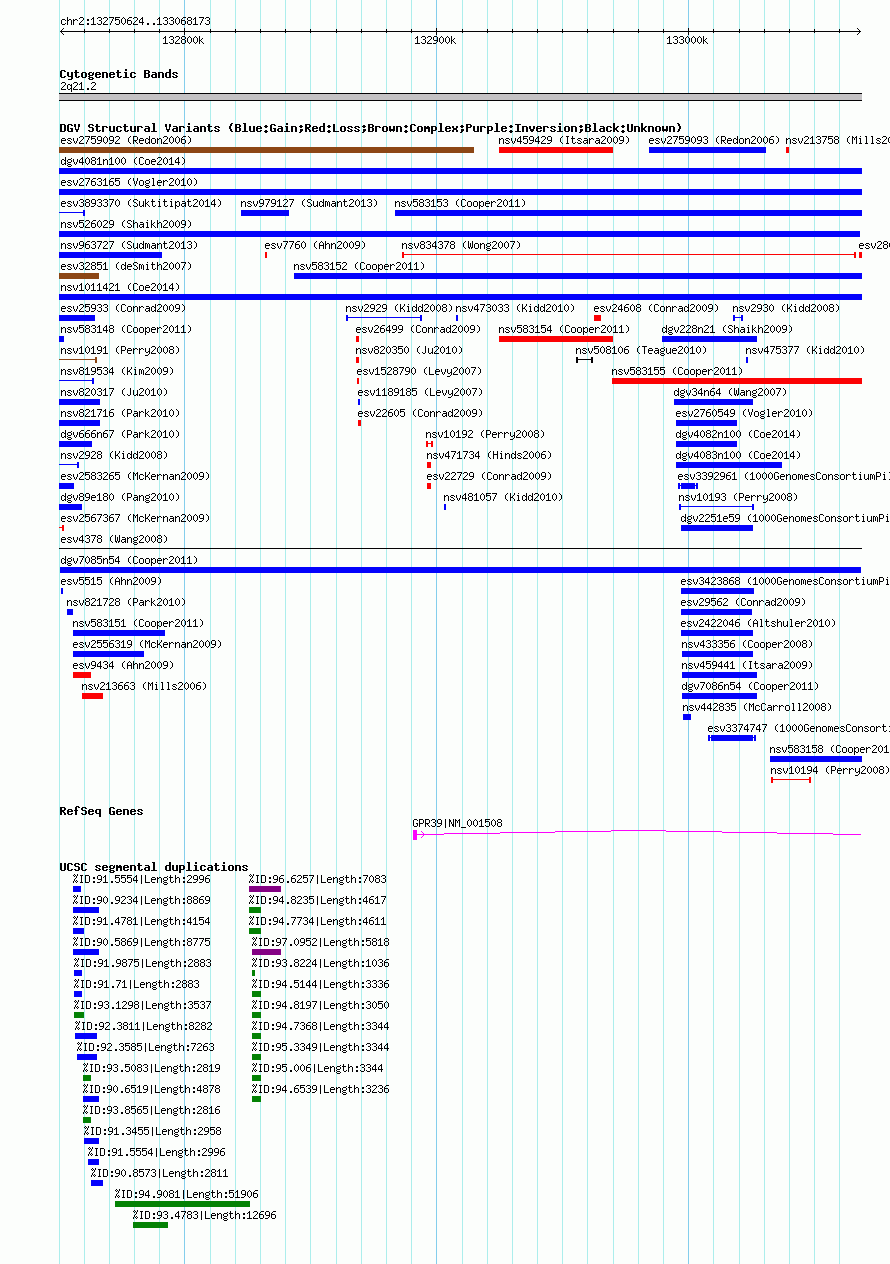Click nsv819534 (Kim2009) label
Viewport: 890px width, 1264px height.
coord(116,371)
